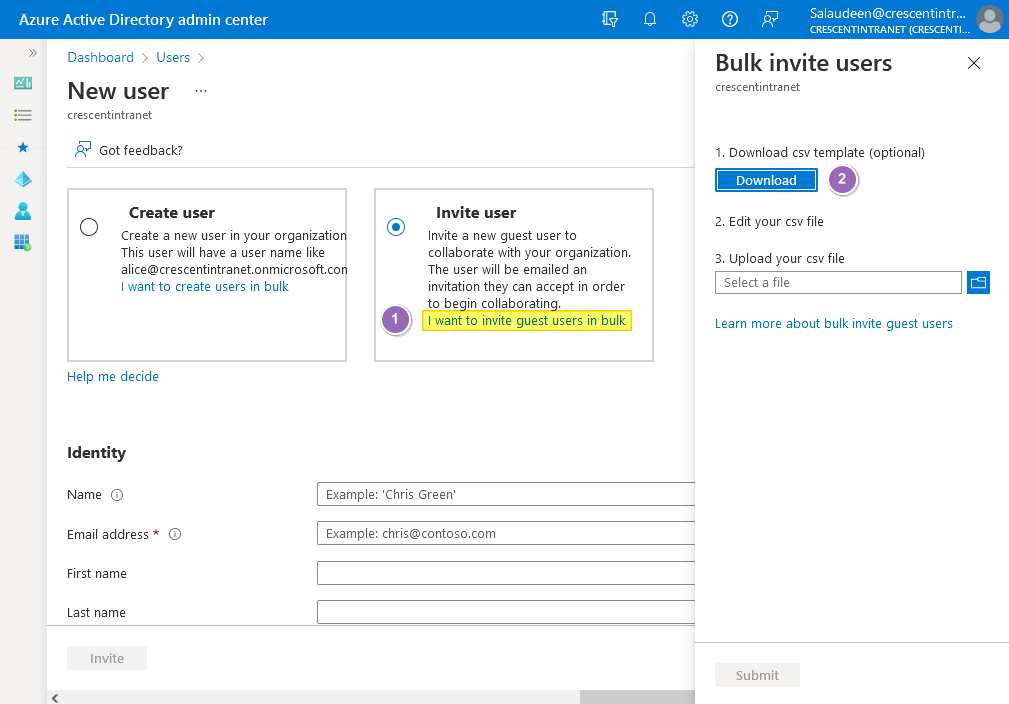Open 'Learn more about bulk invite guest users'
This screenshot has height=704, width=1009.
(x=834, y=324)
